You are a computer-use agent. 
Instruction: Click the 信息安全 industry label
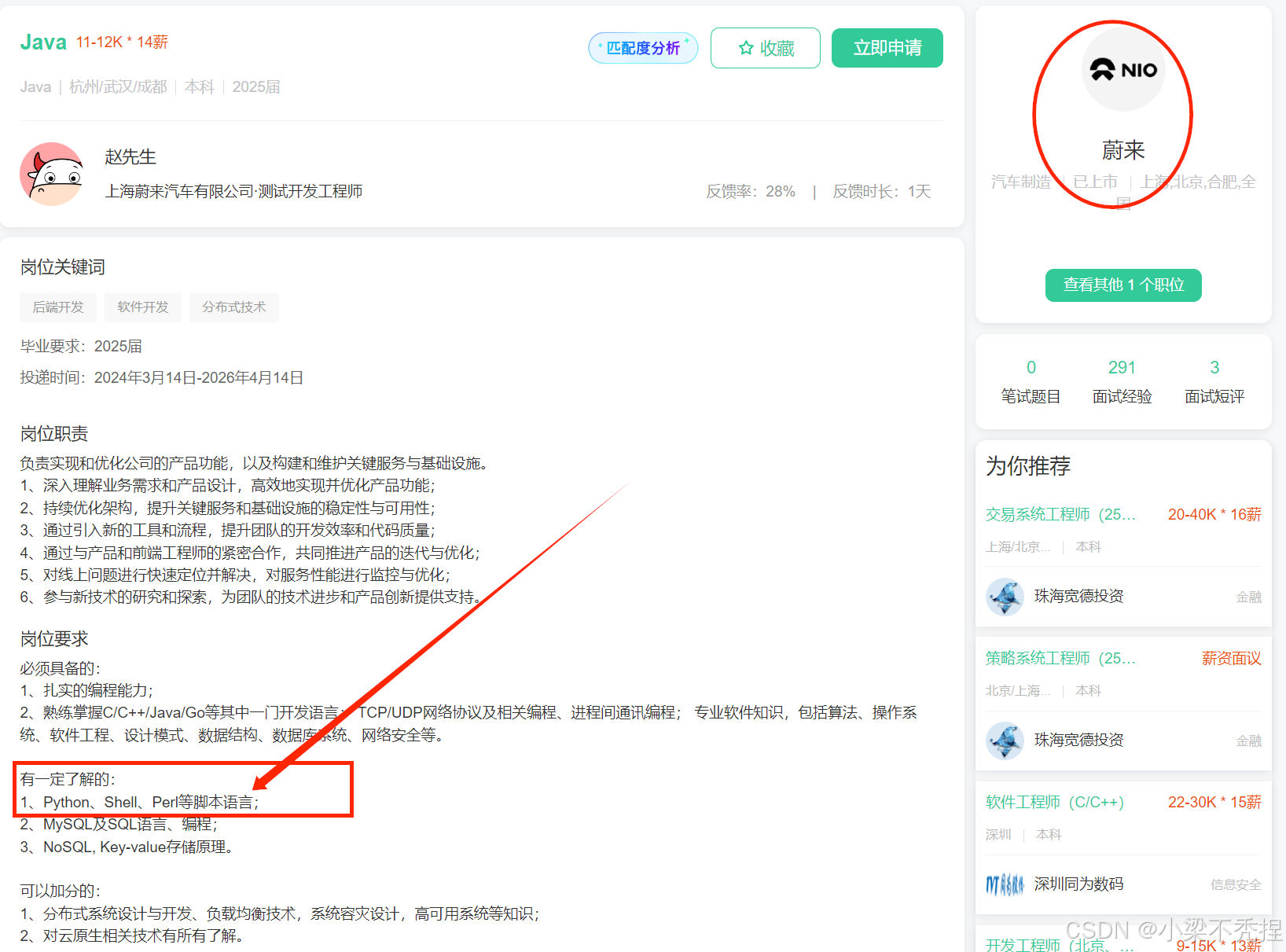(x=1236, y=885)
